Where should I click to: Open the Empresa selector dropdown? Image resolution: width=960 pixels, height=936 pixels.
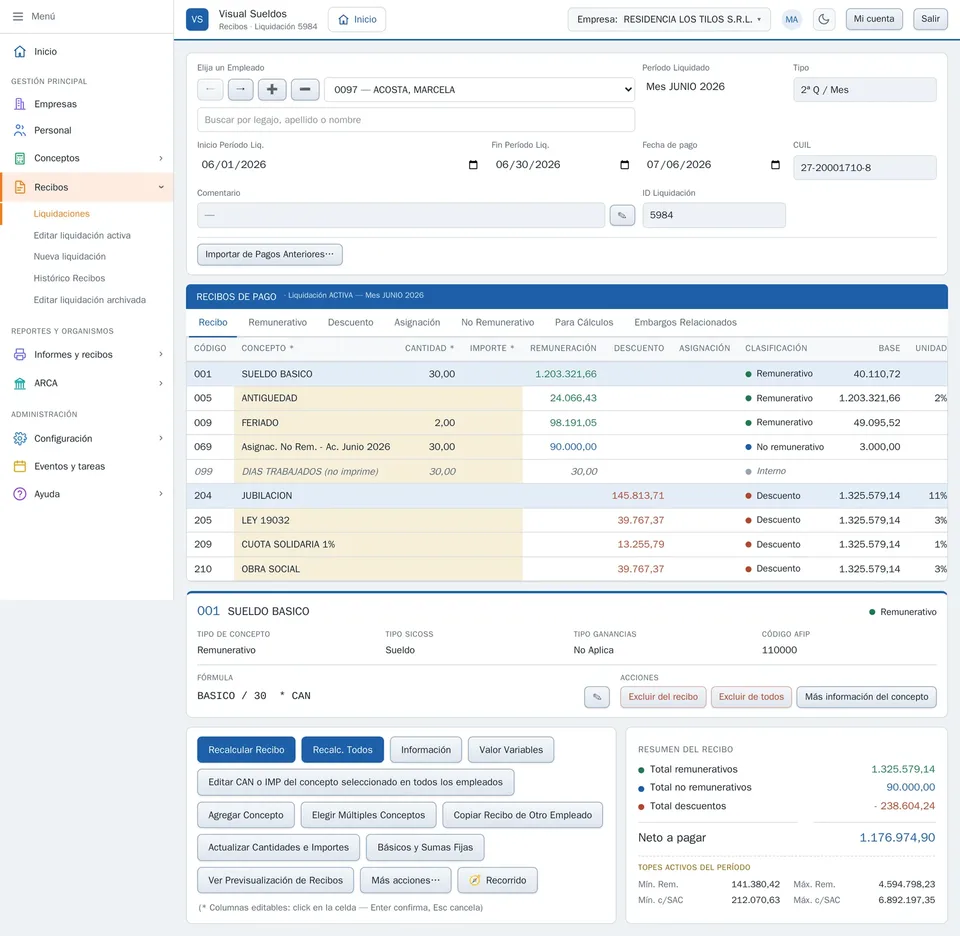pos(669,20)
